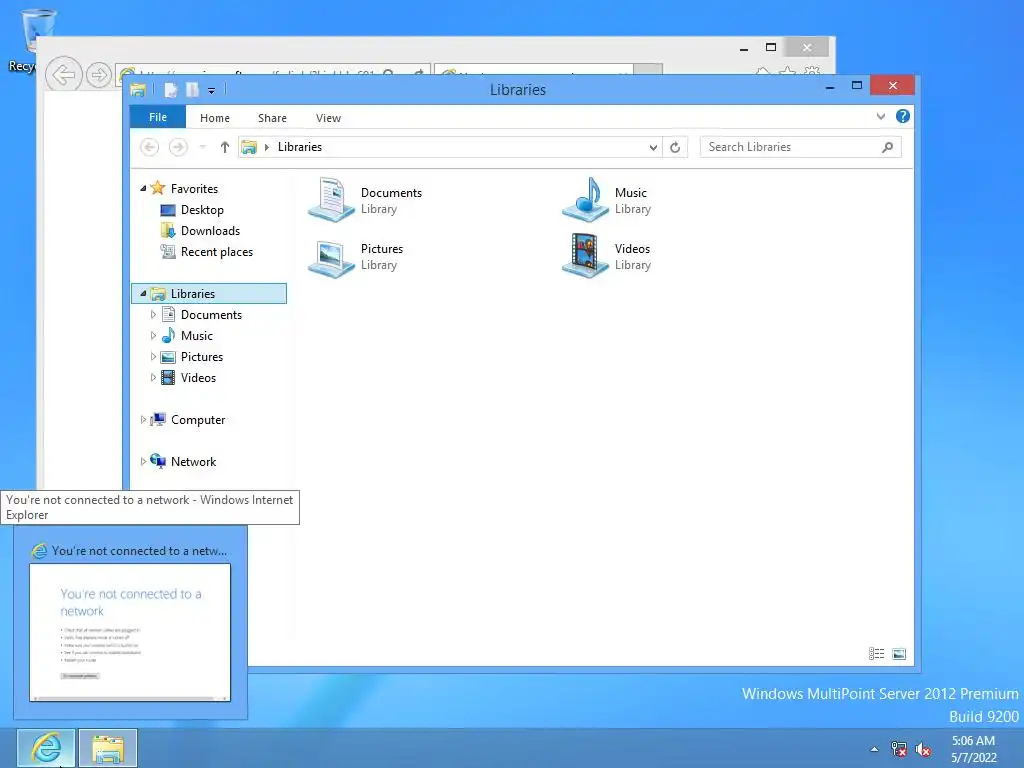Open the Home ribbon tab
The height and width of the screenshot is (768, 1024).
coord(215,118)
